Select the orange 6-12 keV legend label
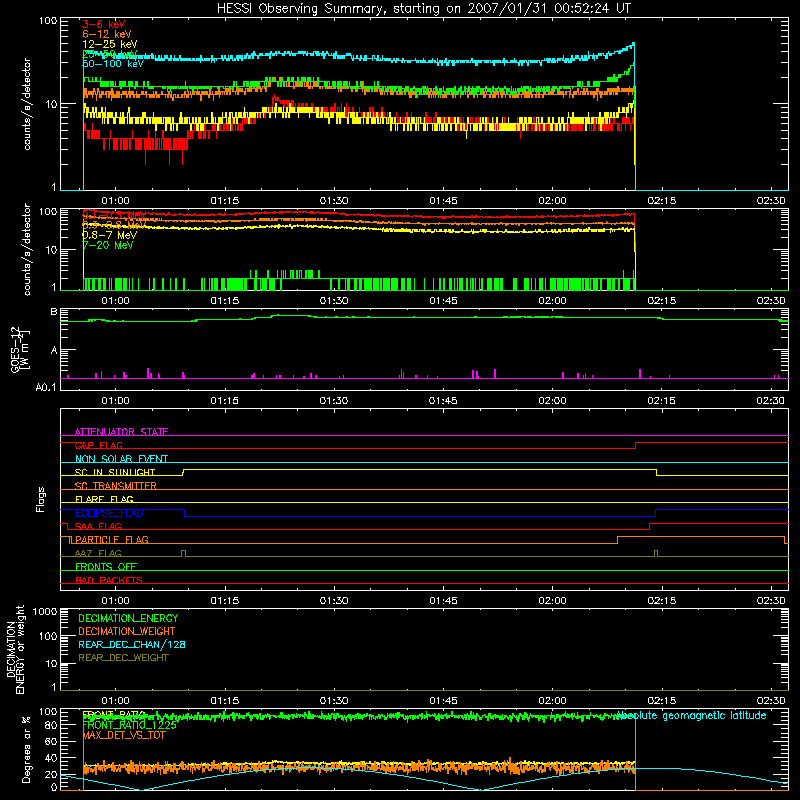The width and height of the screenshot is (800, 800). coord(107,34)
